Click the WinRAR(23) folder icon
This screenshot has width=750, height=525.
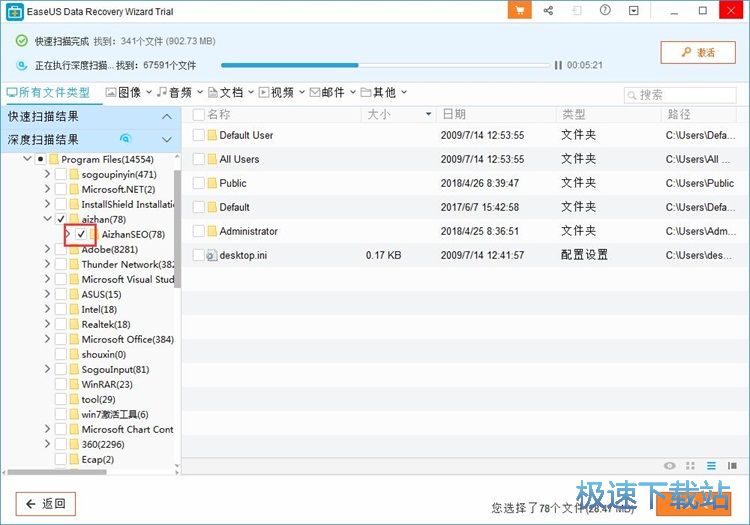pos(74,384)
